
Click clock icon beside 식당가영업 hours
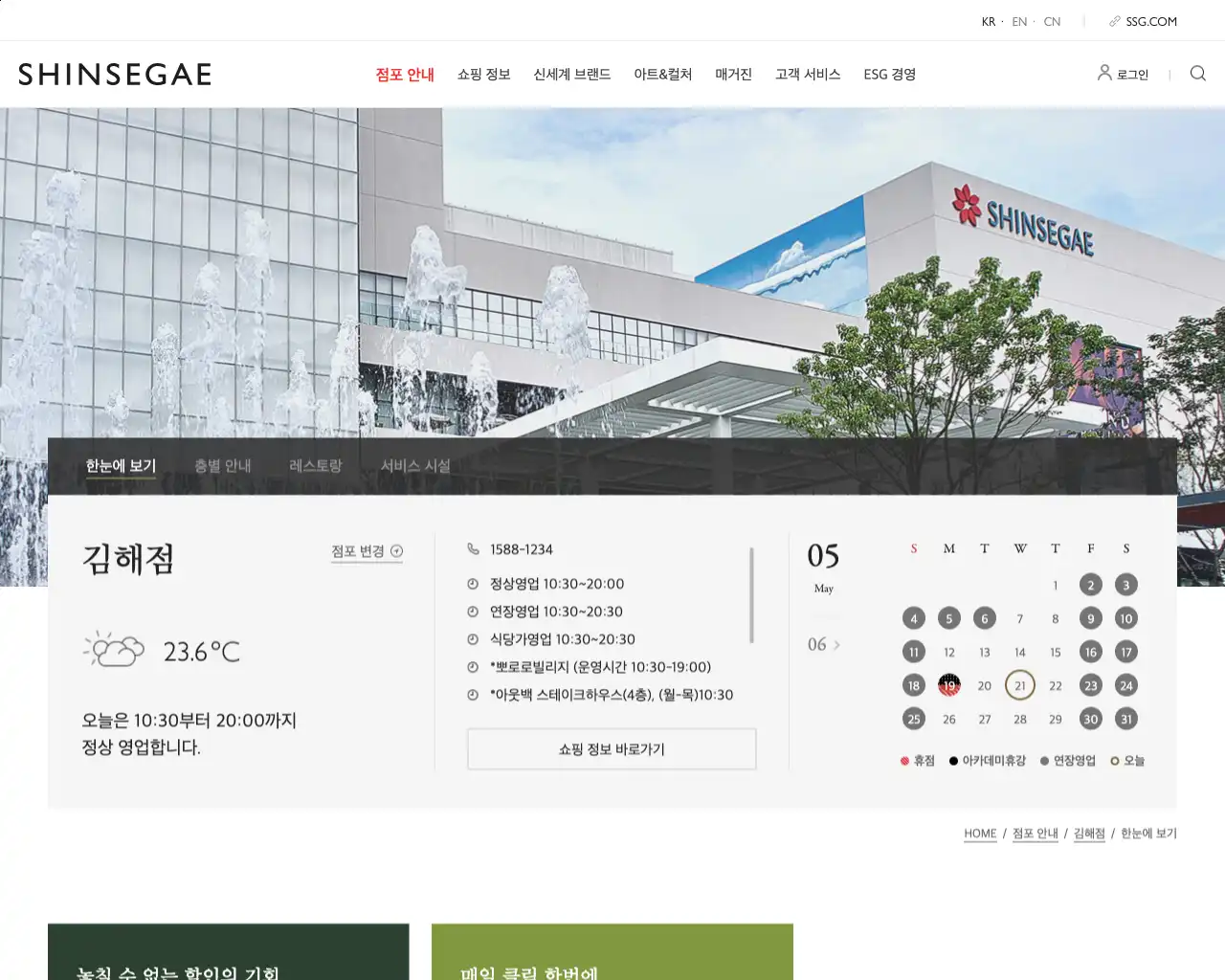point(473,639)
